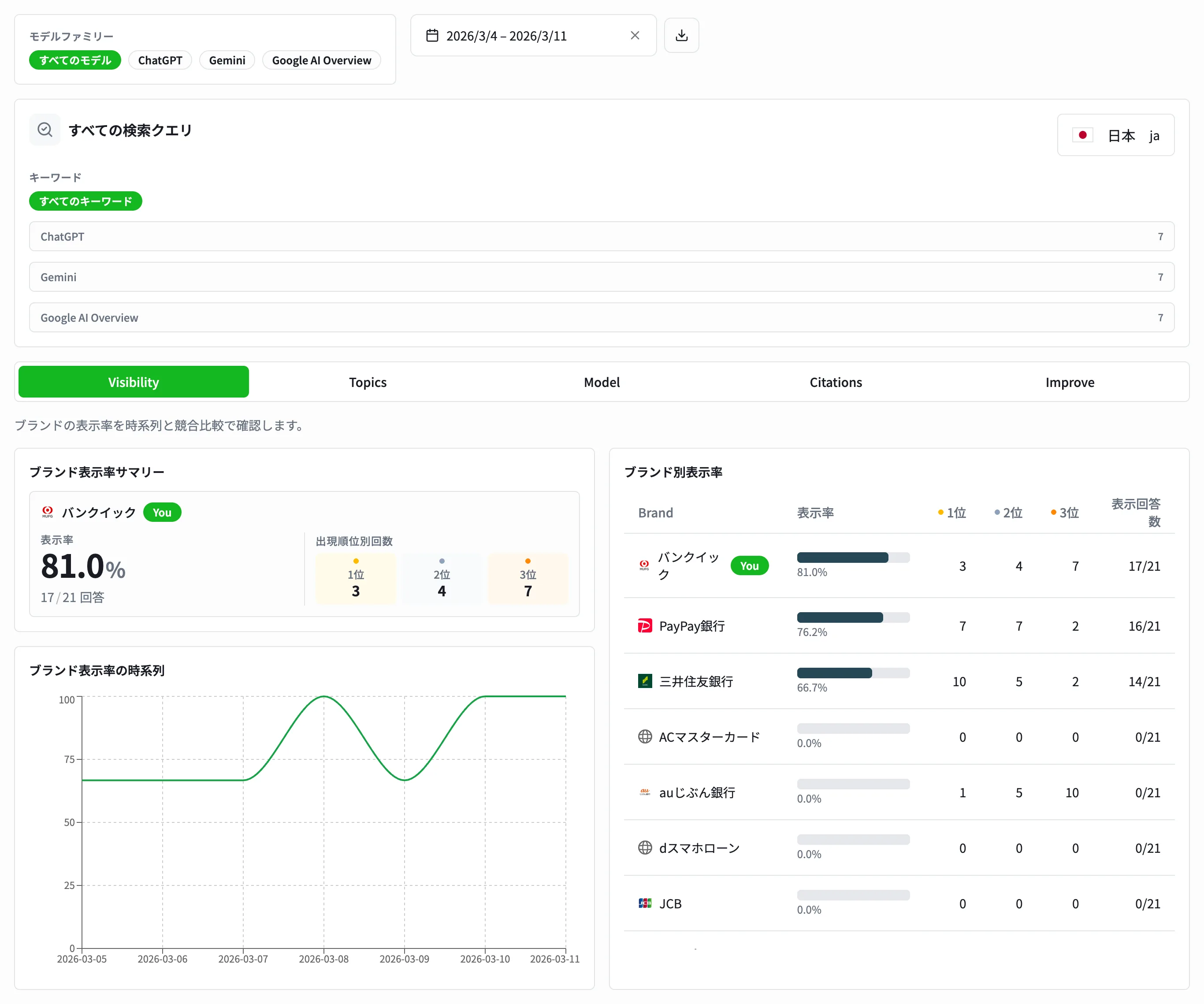This screenshot has height=1004, width=1204.
Task: Expand the Gemini keyword row
Action: [602, 277]
